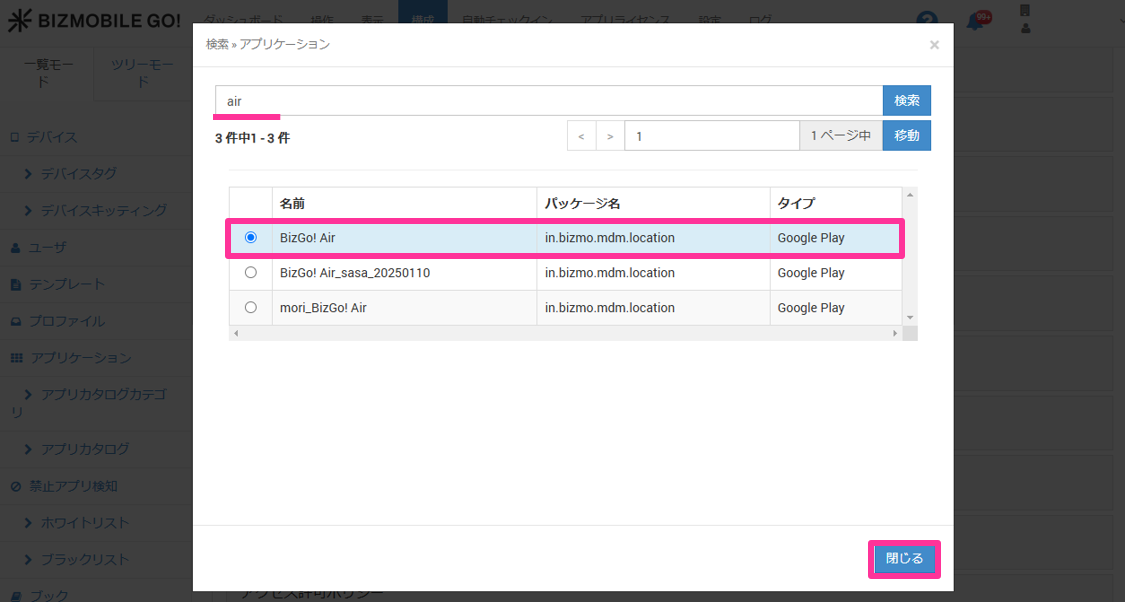Close the dialog with the X icon
1125x602 pixels.
(x=934, y=45)
